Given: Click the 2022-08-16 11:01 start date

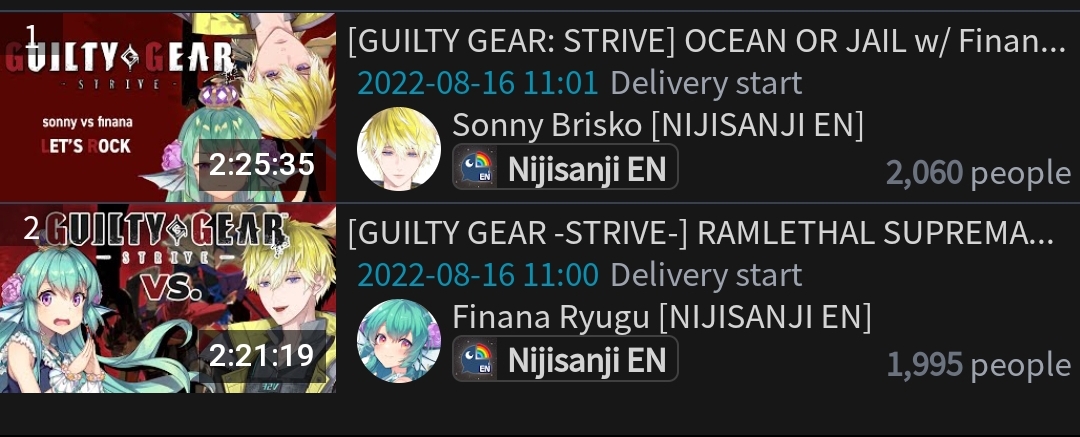Looking at the screenshot, I should tap(478, 84).
